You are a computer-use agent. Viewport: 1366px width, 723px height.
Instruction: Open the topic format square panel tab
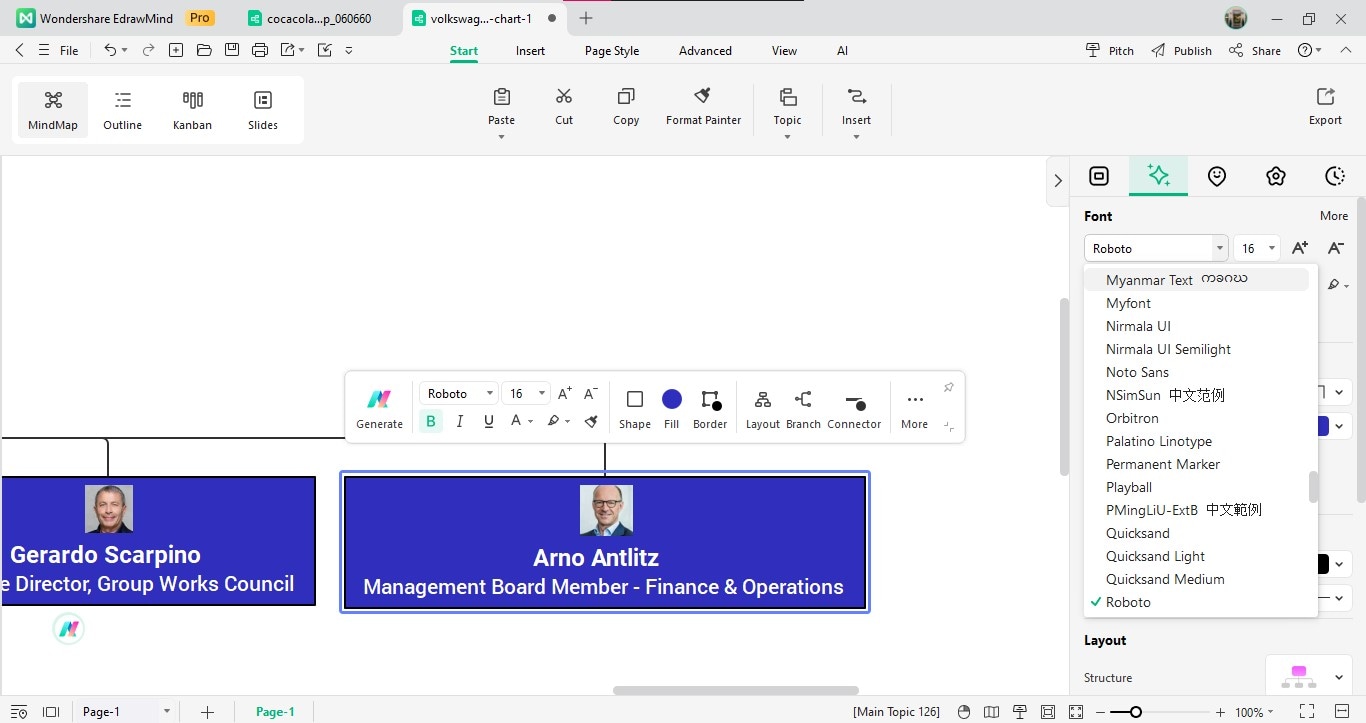[x=1099, y=176]
